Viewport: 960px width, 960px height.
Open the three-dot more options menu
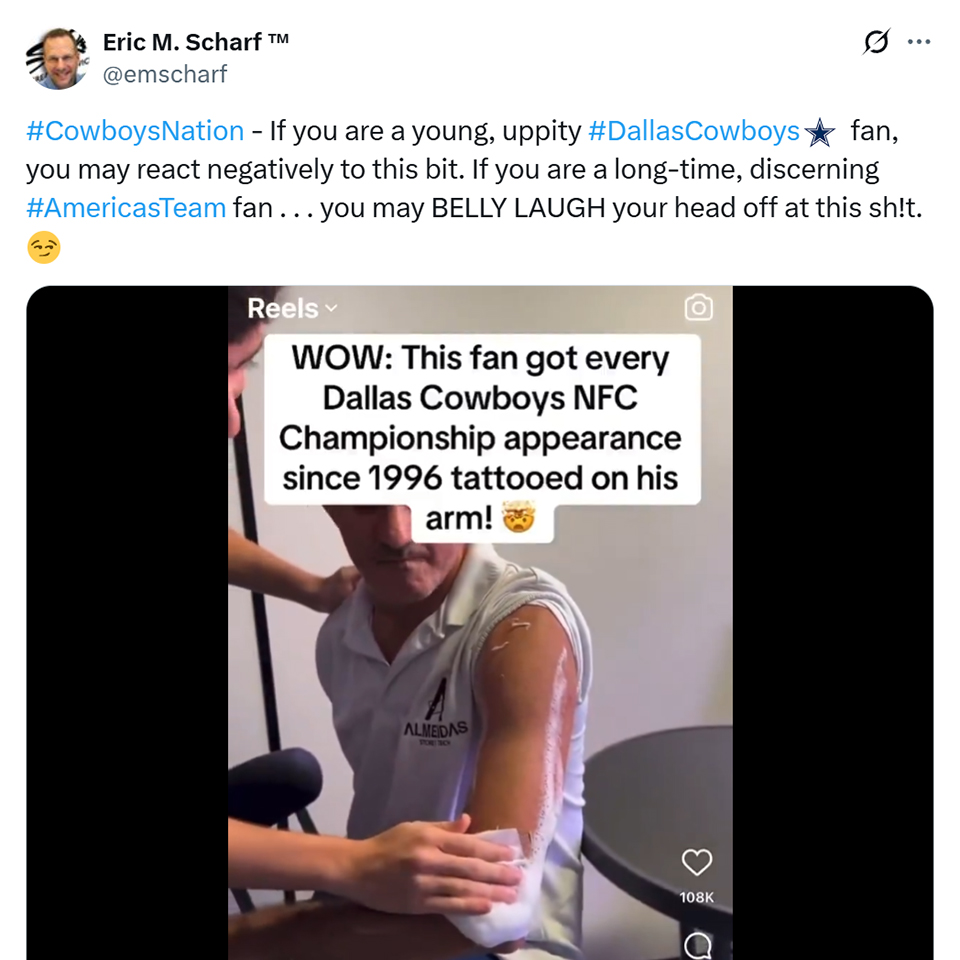tap(918, 42)
